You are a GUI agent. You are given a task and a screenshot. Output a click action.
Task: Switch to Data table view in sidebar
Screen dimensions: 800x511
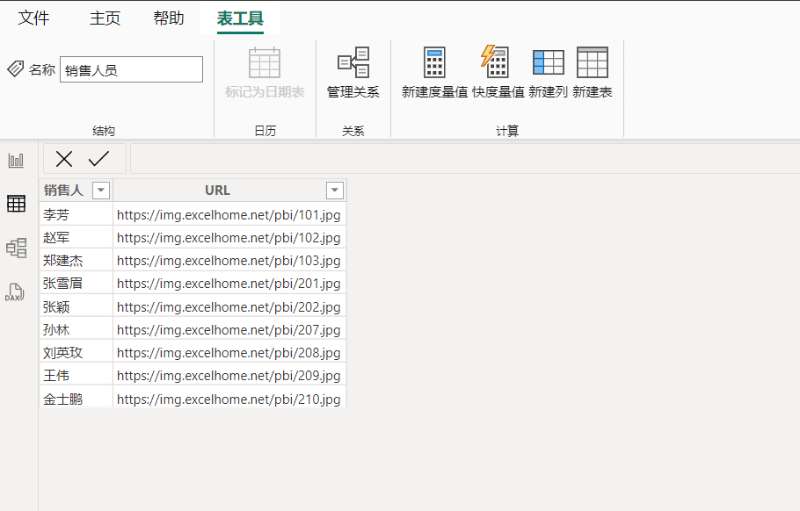16,204
